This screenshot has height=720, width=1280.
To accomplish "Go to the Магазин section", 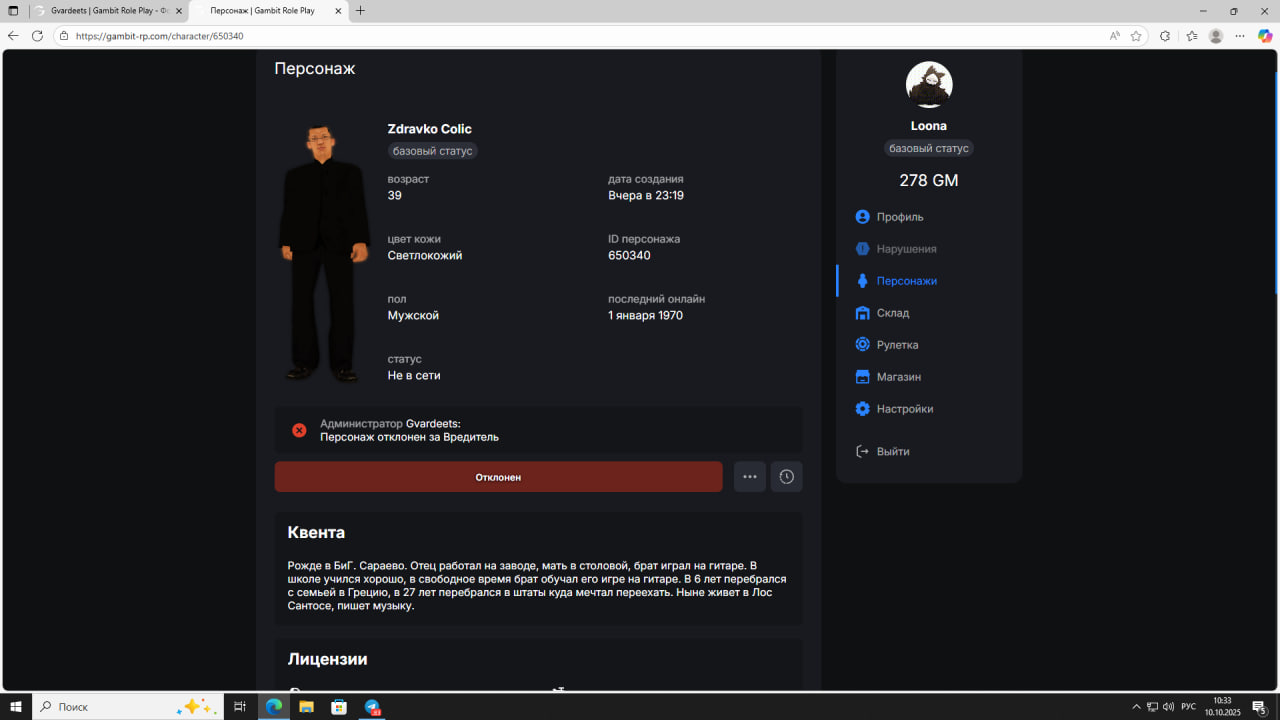I will 898,377.
